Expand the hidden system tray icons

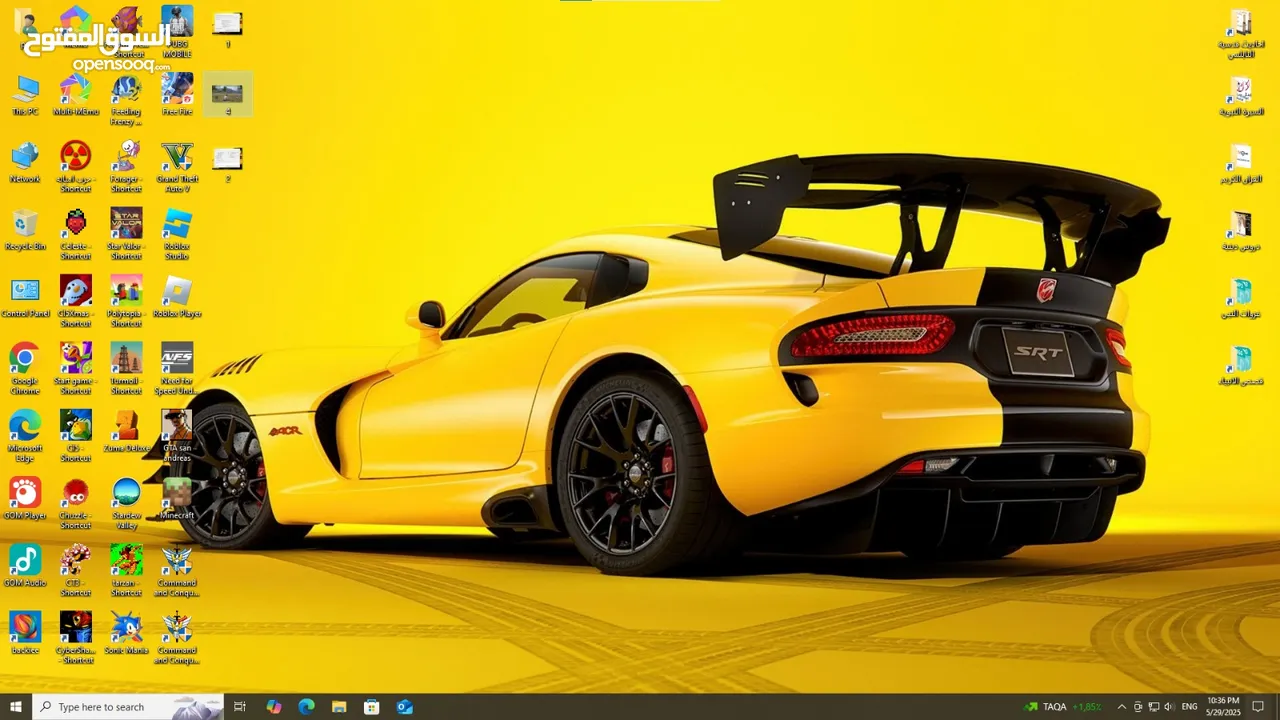click(x=1121, y=707)
